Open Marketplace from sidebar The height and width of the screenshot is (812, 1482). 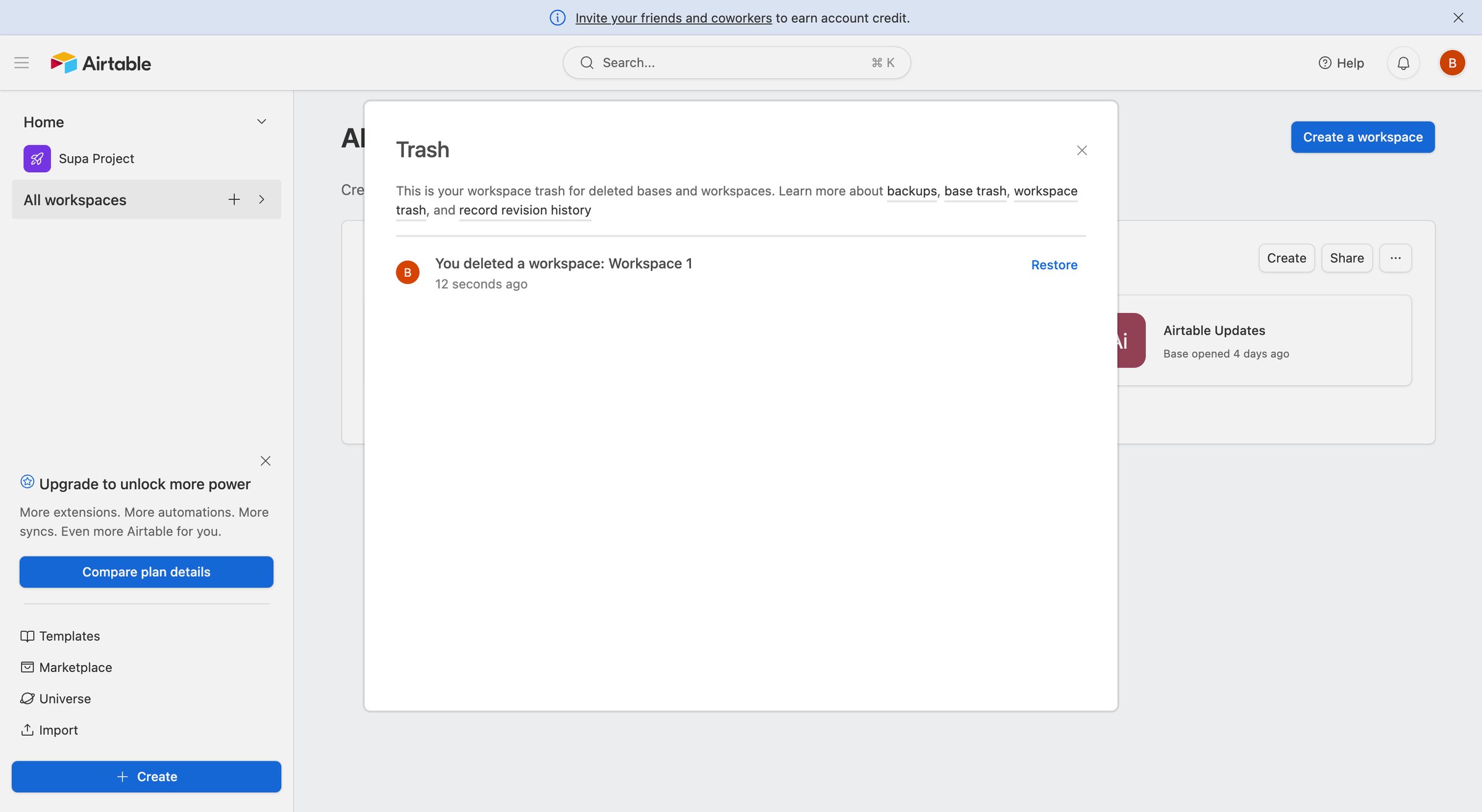tap(66, 668)
